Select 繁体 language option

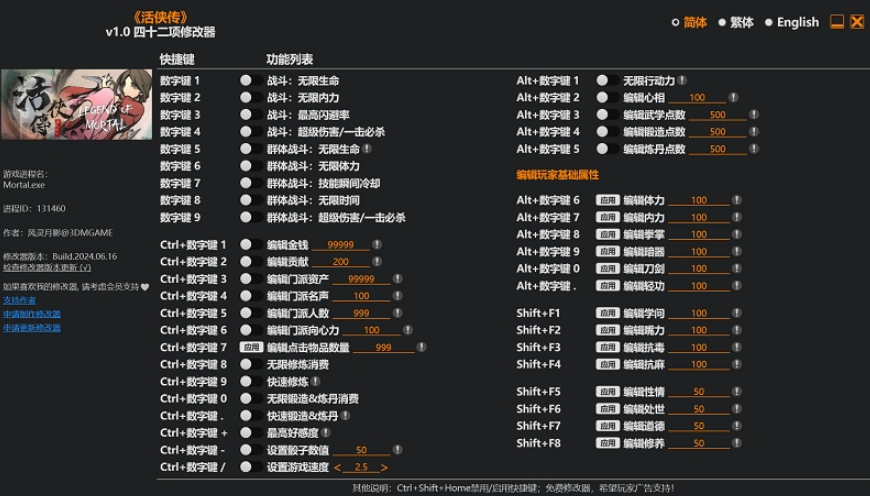click(x=736, y=22)
